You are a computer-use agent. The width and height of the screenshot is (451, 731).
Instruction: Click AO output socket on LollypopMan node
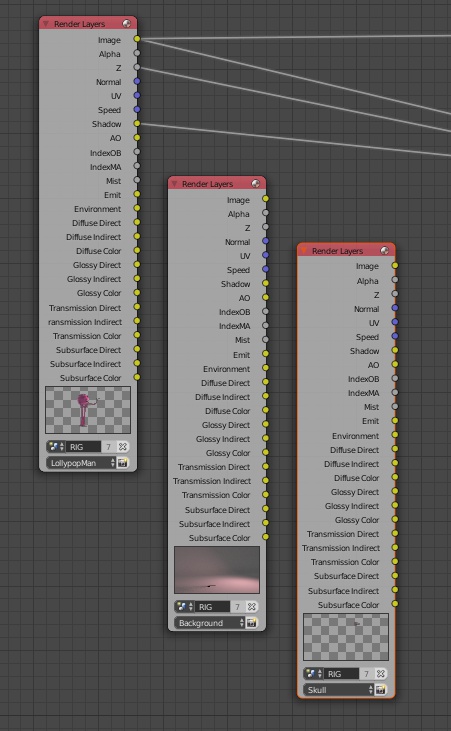(137, 138)
